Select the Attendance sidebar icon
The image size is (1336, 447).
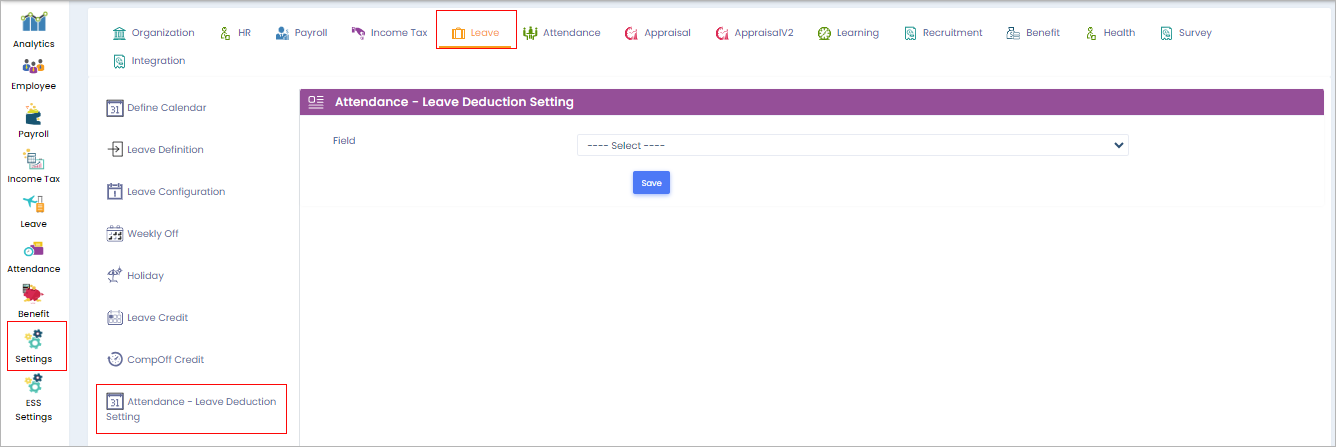tap(34, 250)
